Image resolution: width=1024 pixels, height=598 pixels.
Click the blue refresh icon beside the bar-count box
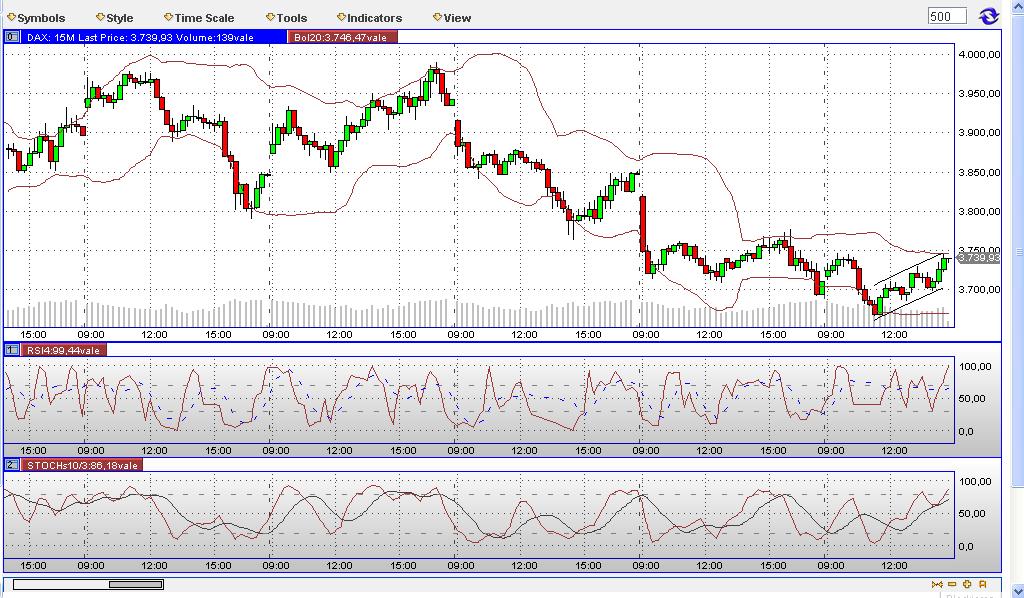pyautogui.click(x=988, y=16)
